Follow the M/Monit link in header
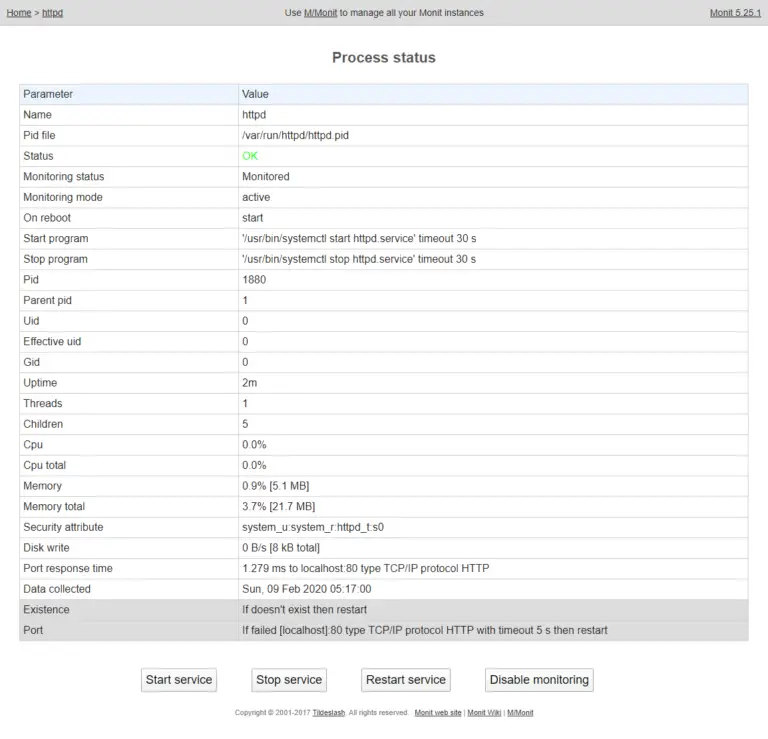Image resolution: width=768 pixels, height=739 pixels. [x=320, y=13]
